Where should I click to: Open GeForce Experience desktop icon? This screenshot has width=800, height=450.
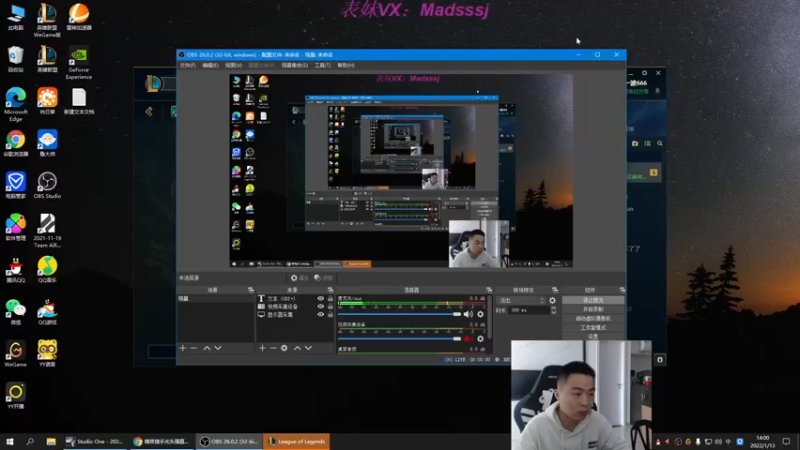coord(79,63)
